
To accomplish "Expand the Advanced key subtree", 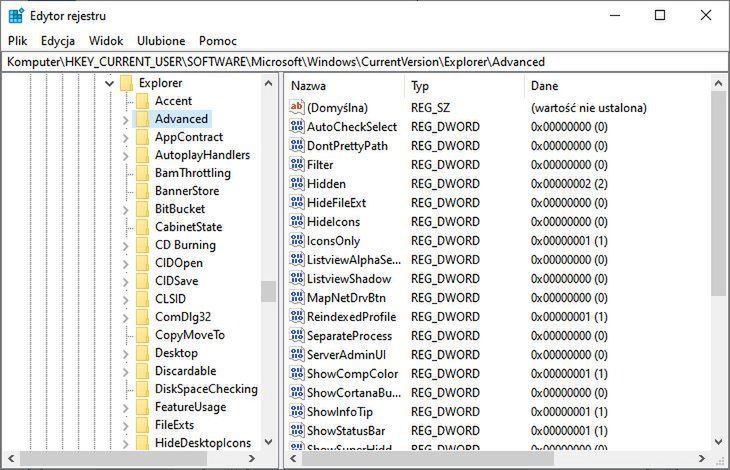I will click(126, 120).
